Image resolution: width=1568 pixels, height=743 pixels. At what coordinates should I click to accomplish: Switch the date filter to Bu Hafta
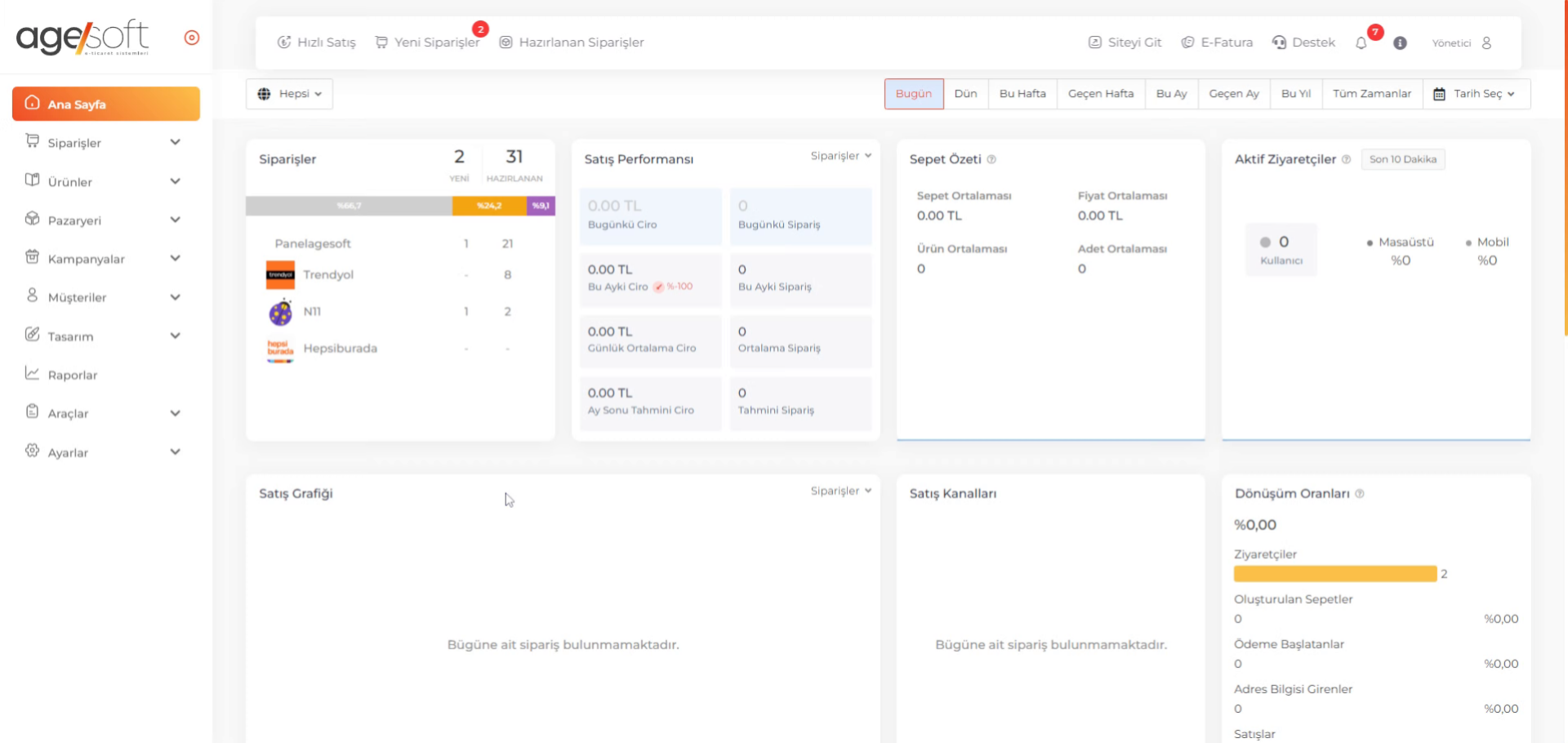point(1022,94)
